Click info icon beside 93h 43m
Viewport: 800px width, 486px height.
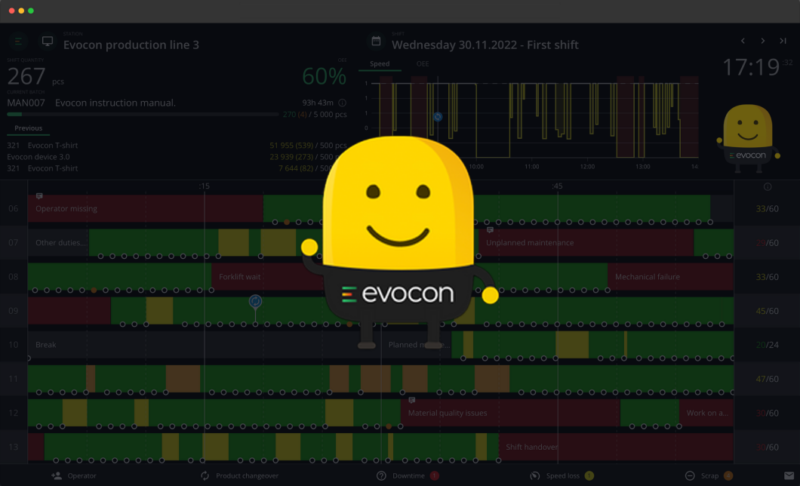tap(342, 103)
